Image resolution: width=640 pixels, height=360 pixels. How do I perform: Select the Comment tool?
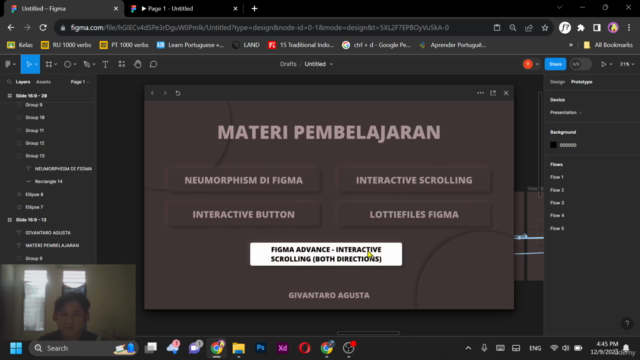[x=153, y=64]
